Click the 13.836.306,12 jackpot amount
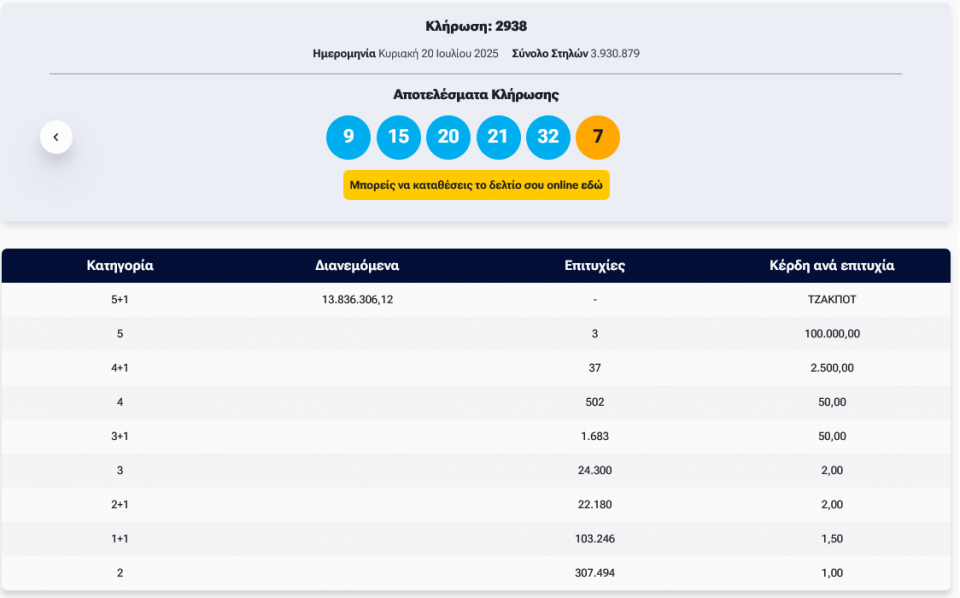The height and width of the screenshot is (598, 960). (x=357, y=300)
